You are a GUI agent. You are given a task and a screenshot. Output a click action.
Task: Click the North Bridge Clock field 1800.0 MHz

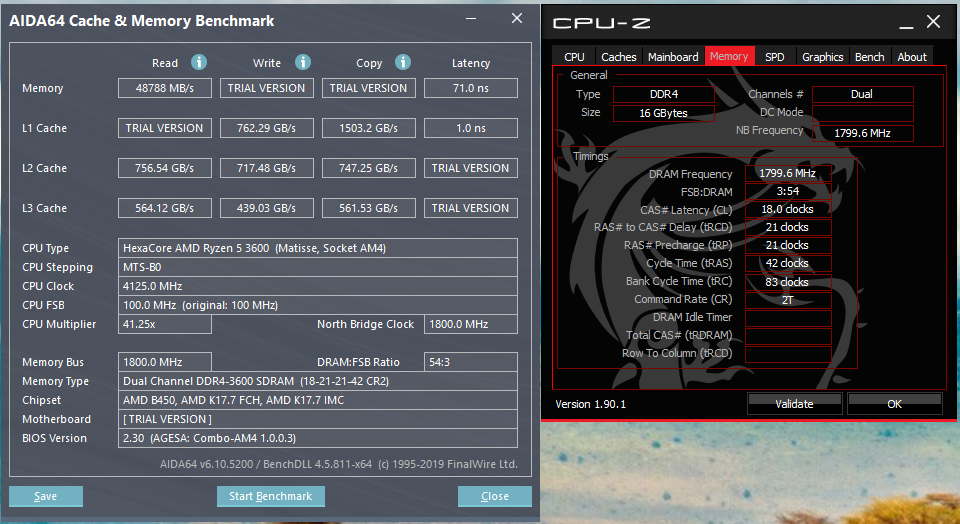(471, 324)
